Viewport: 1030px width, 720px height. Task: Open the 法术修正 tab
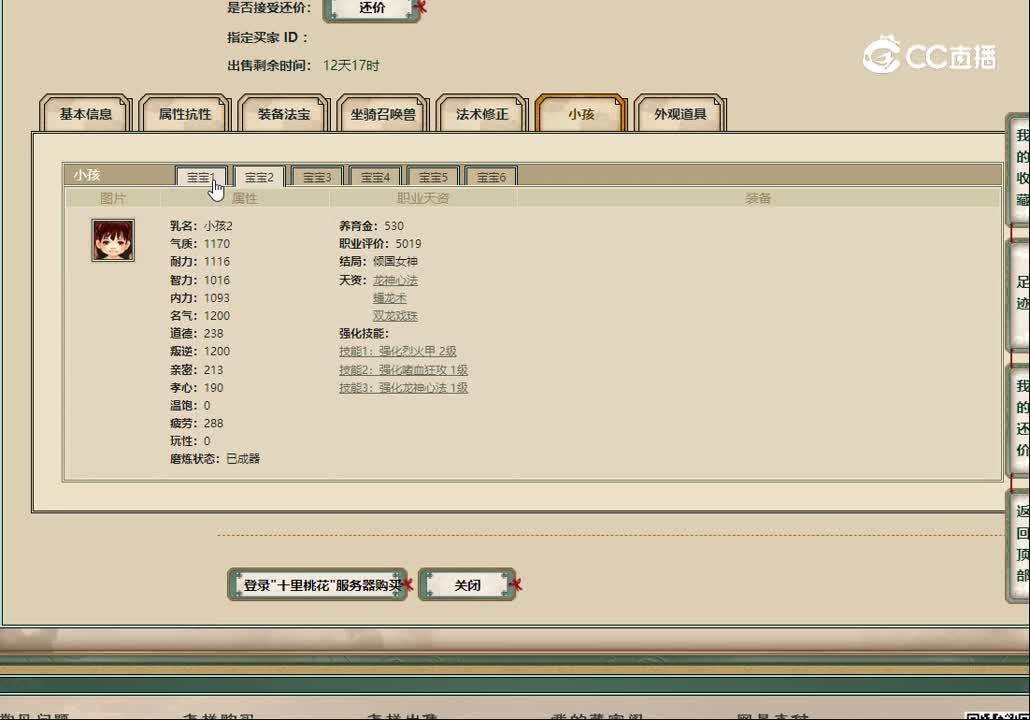(480, 114)
